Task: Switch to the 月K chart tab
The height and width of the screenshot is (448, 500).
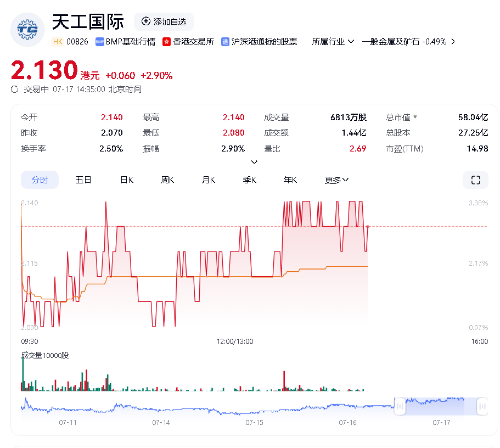Action: coord(208,180)
